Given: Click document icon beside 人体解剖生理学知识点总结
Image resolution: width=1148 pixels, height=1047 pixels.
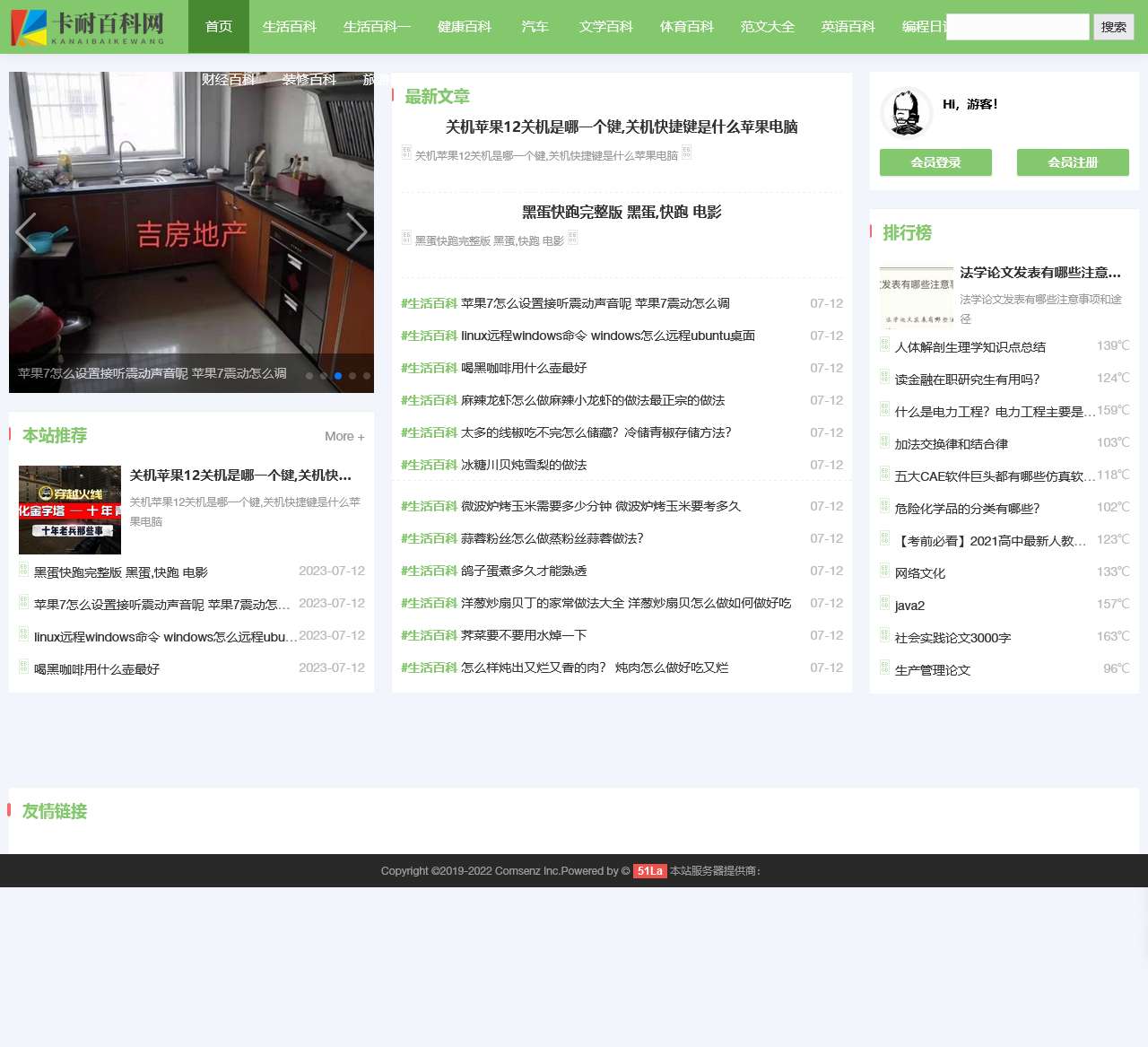Looking at the screenshot, I should pos(884,345).
